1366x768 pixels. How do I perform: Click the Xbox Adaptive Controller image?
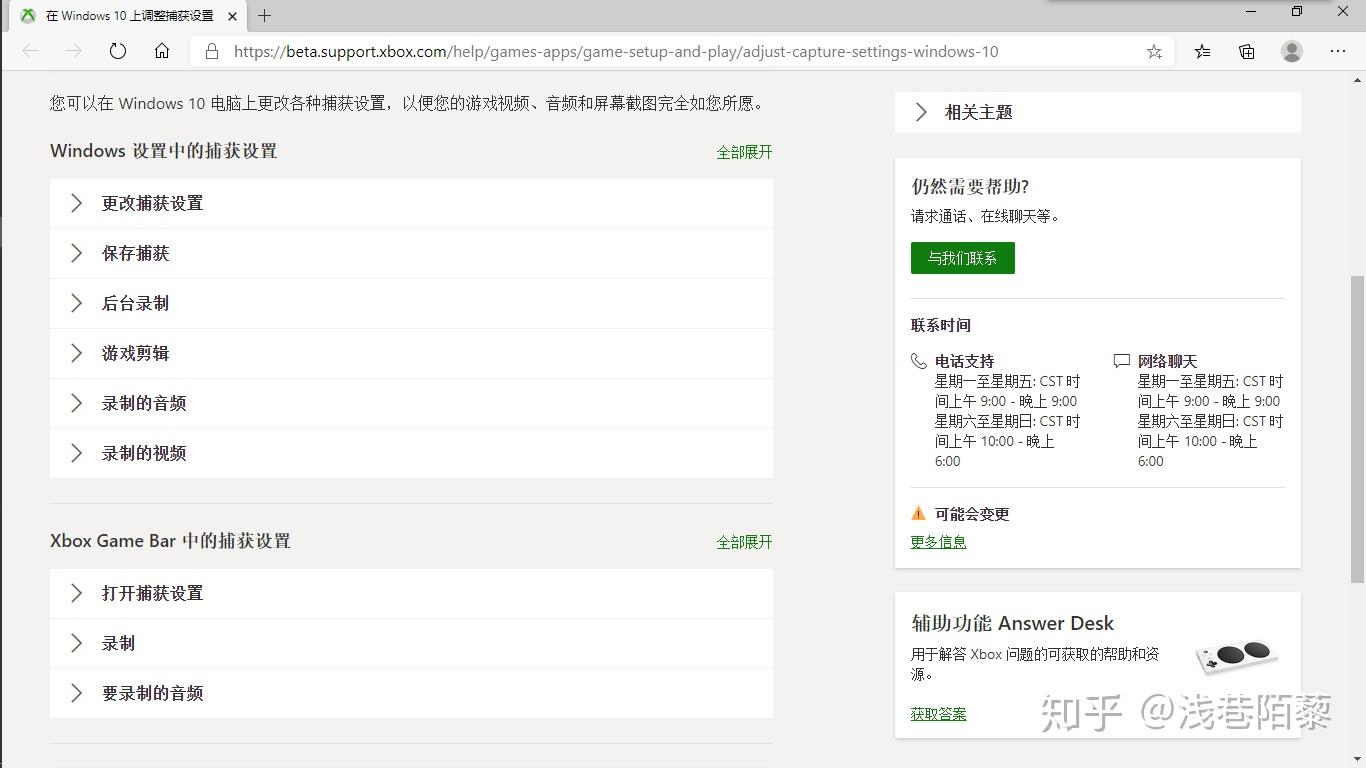click(1237, 656)
